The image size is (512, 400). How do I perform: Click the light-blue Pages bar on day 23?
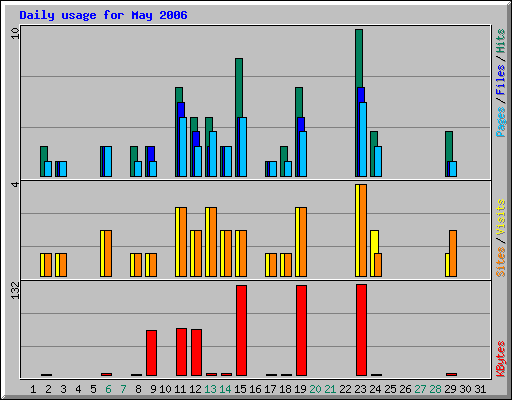(363, 139)
